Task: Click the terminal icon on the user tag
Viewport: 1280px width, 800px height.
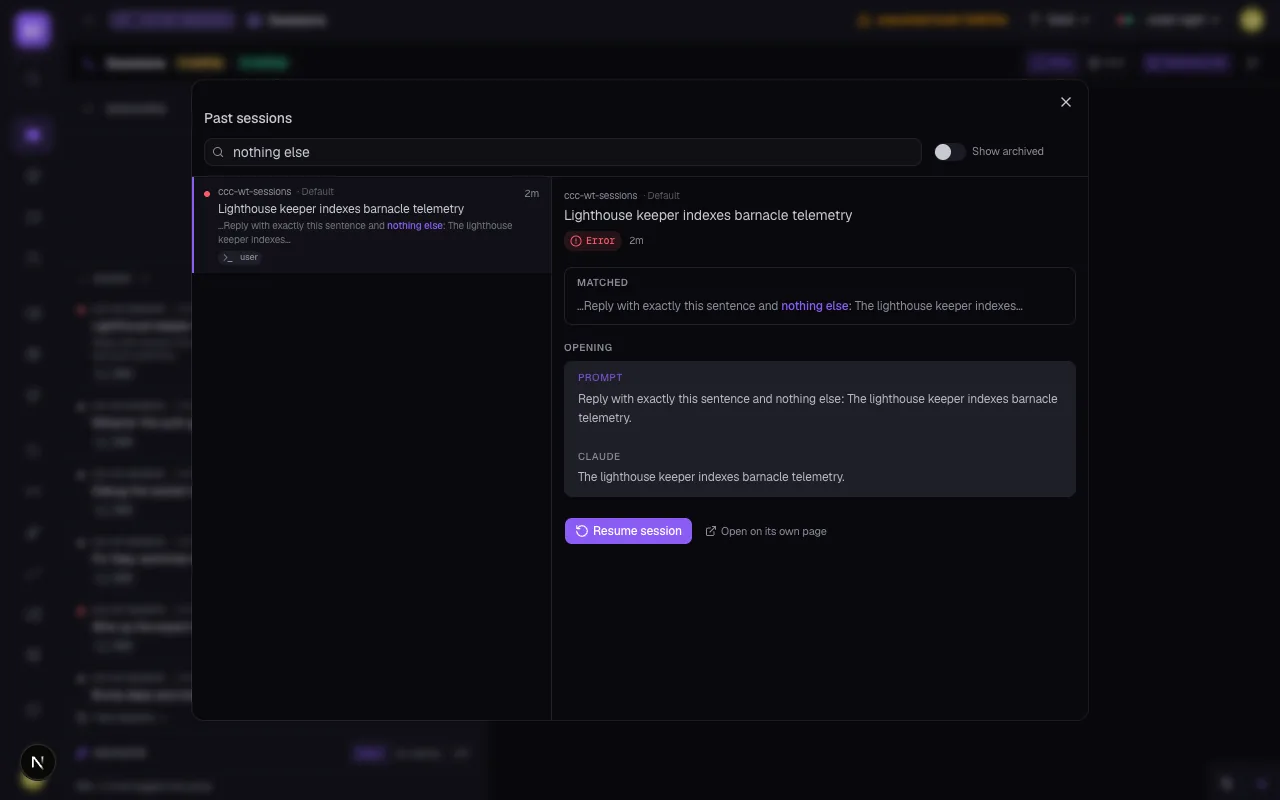Action: (x=228, y=258)
